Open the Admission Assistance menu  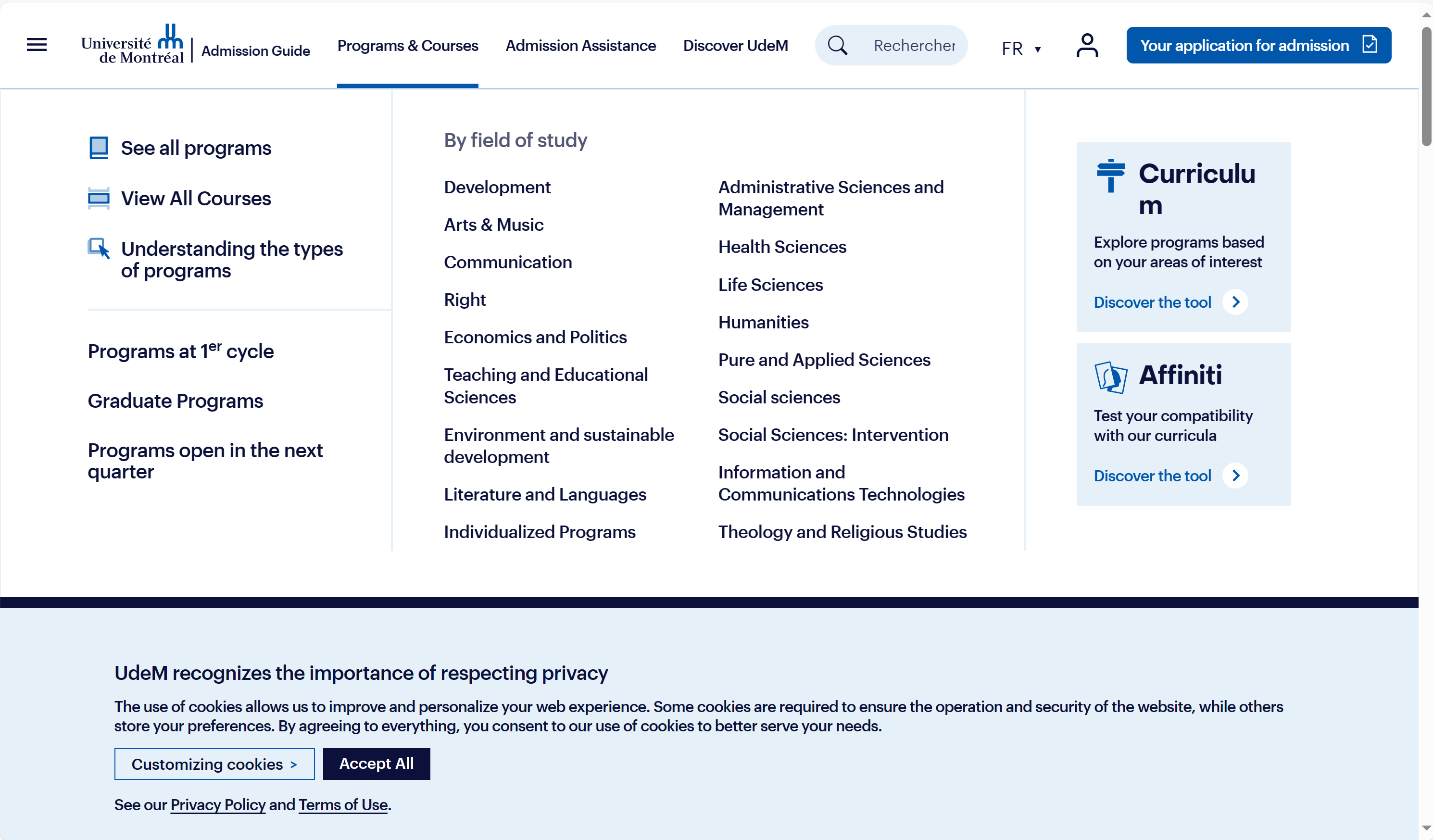pos(580,46)
